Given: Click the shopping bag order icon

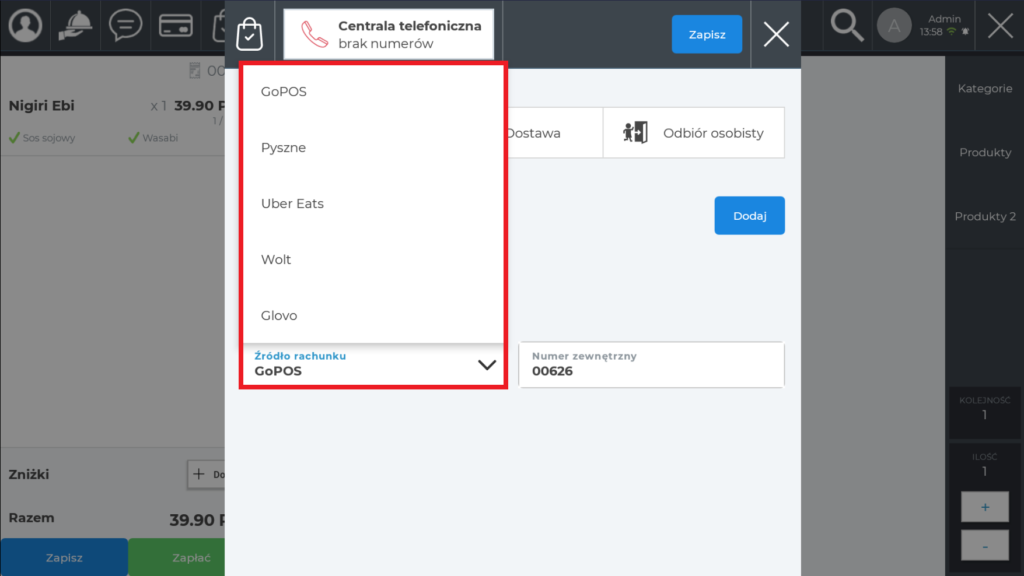Looking at the screenshot, I should (x=249, y=34).
